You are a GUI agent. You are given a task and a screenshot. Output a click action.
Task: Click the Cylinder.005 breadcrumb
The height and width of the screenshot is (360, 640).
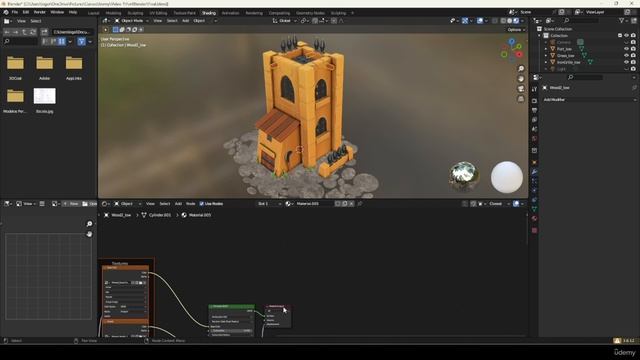[156, 215]
